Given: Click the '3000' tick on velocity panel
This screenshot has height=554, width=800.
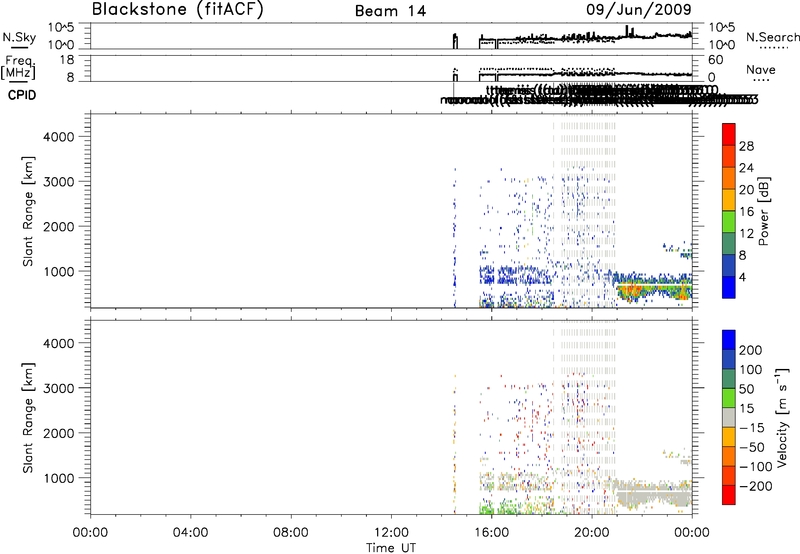Looking at the screenshot, I should click(x=59, y=388).
